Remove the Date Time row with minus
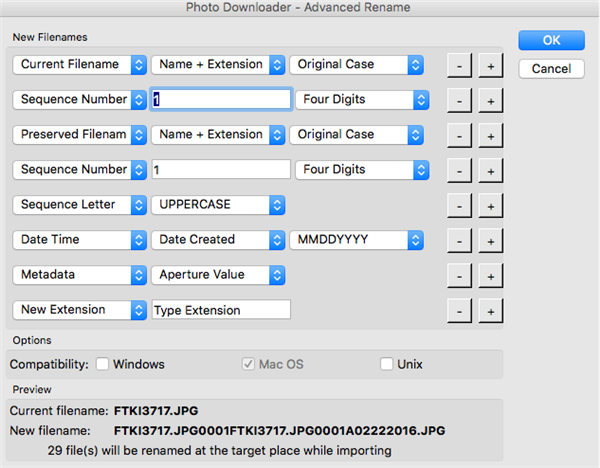600x468 pixels. tap(459, 241)
